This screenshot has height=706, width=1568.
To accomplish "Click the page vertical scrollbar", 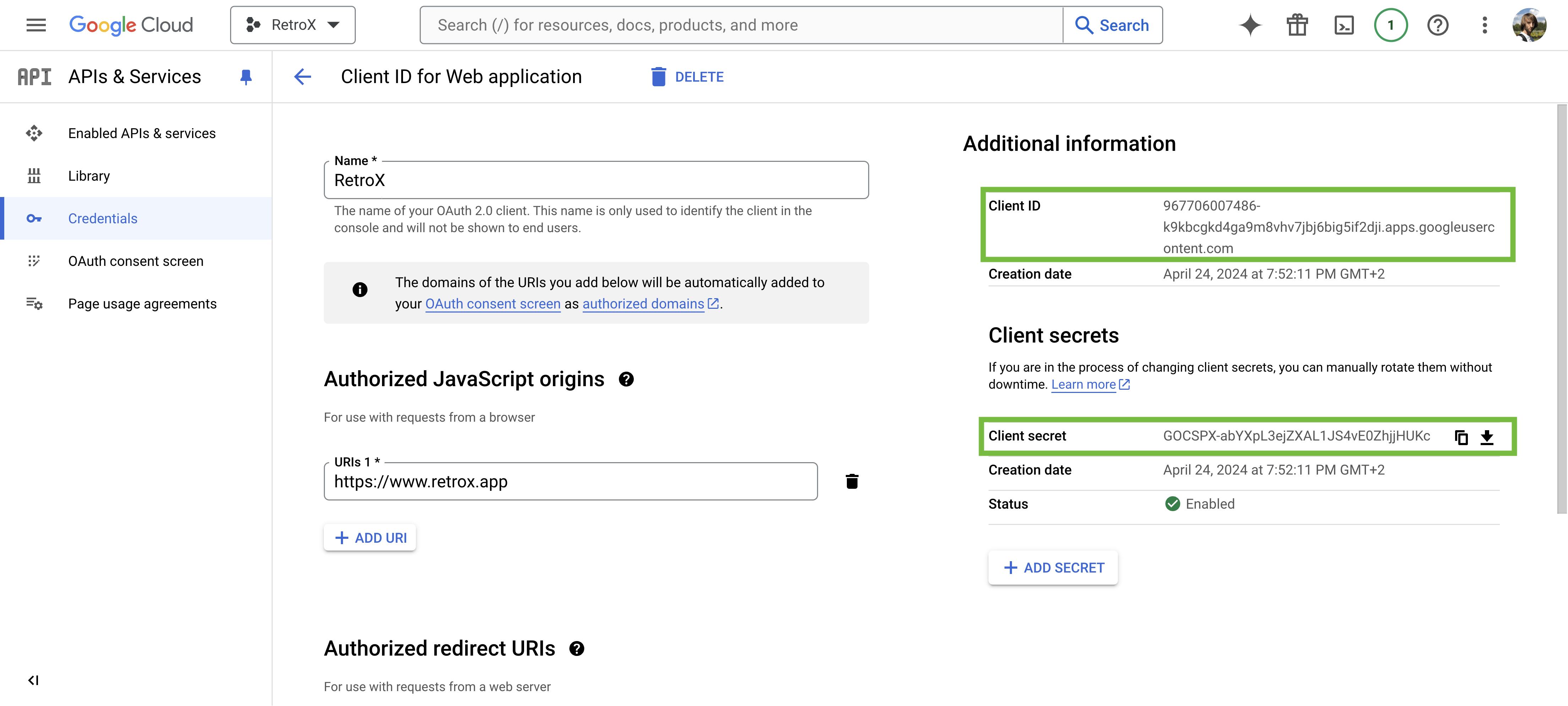I will (x=1562, y=309).
